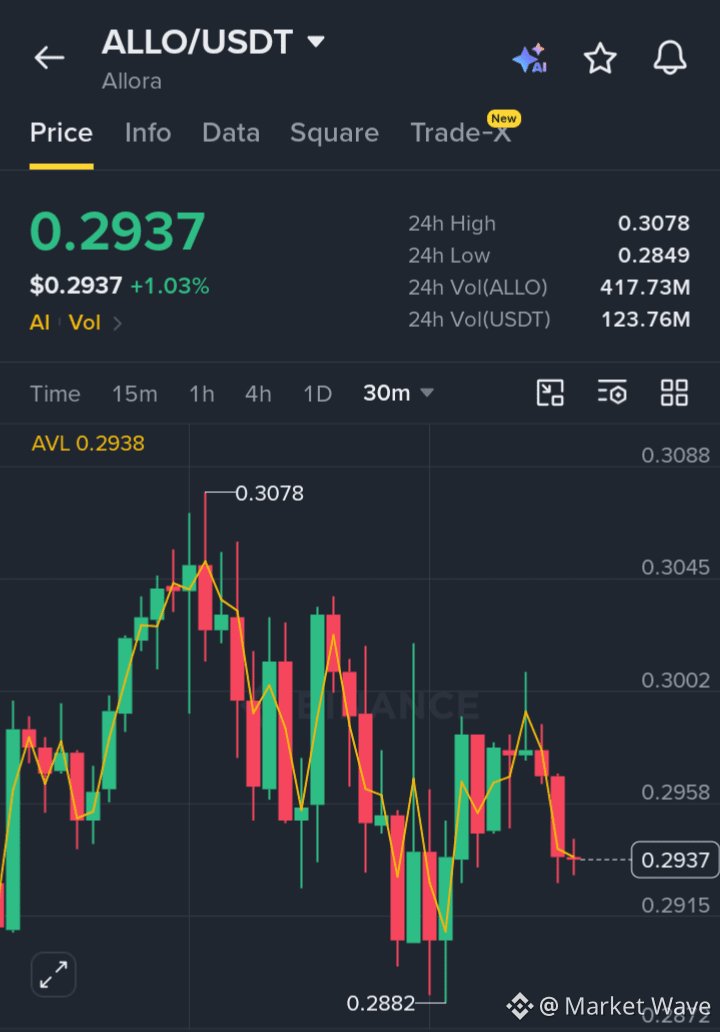
Task: Add ALLO/USDT to favorites via star
Action: click(x=600, y=58)
